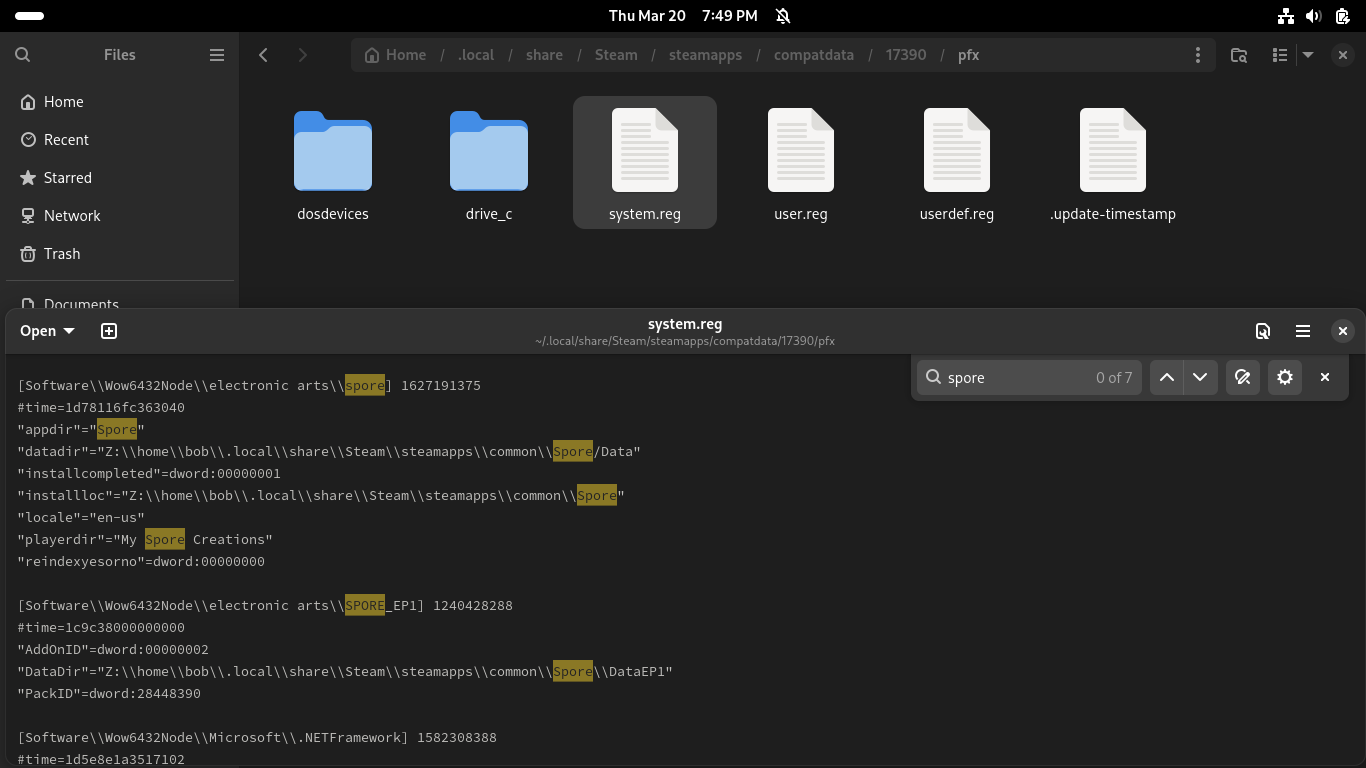
Task: Open Recent in sidebar
Action: pyautogui.click(x=119, y=140)
